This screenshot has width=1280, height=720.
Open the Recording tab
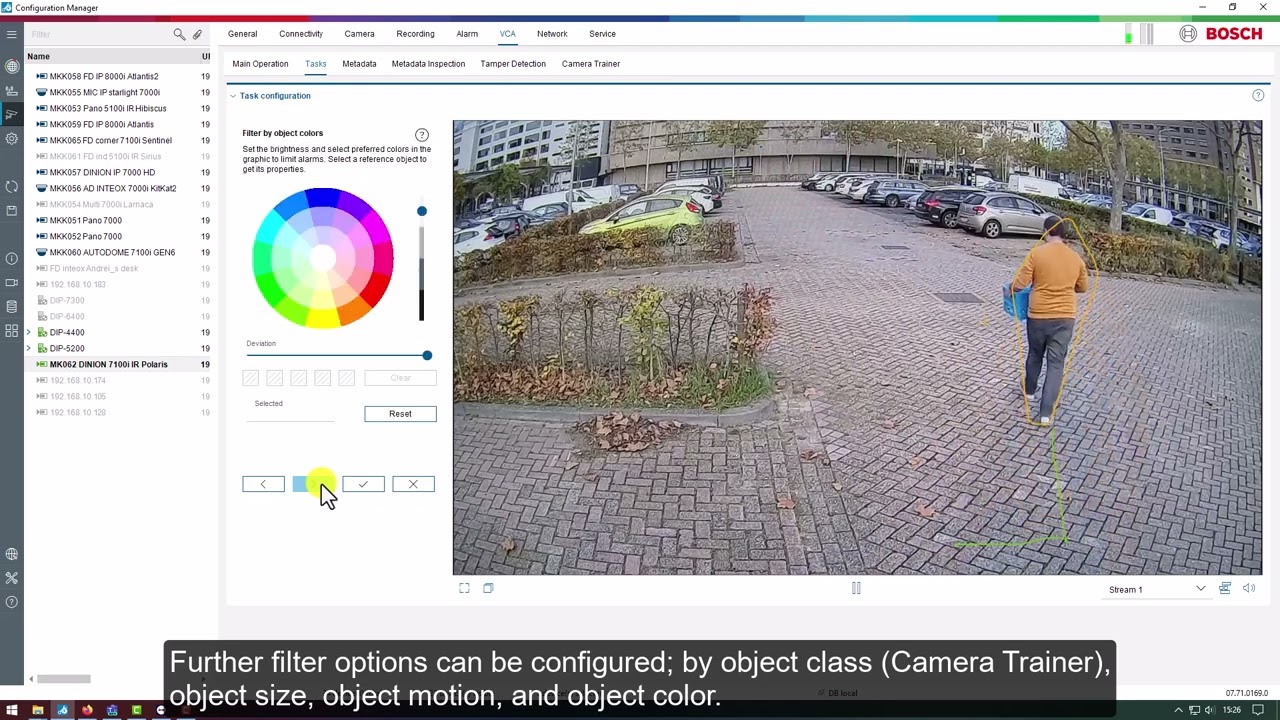(415, 34)
